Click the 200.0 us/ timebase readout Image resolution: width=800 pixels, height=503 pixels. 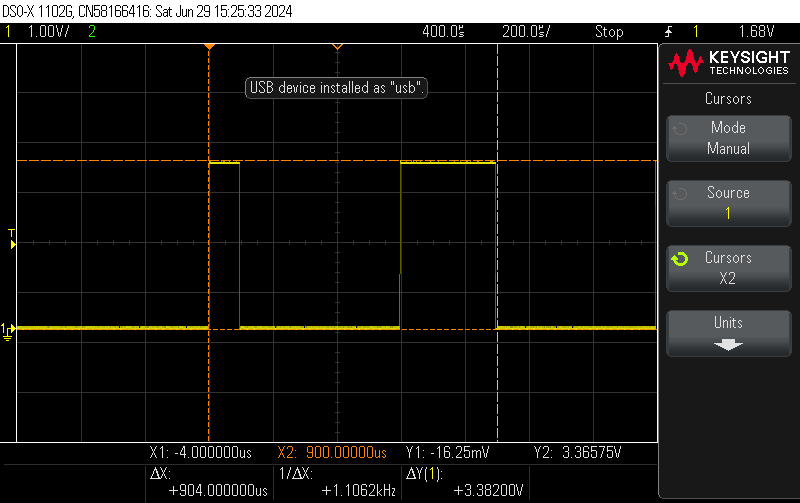[x=526, y=32]
